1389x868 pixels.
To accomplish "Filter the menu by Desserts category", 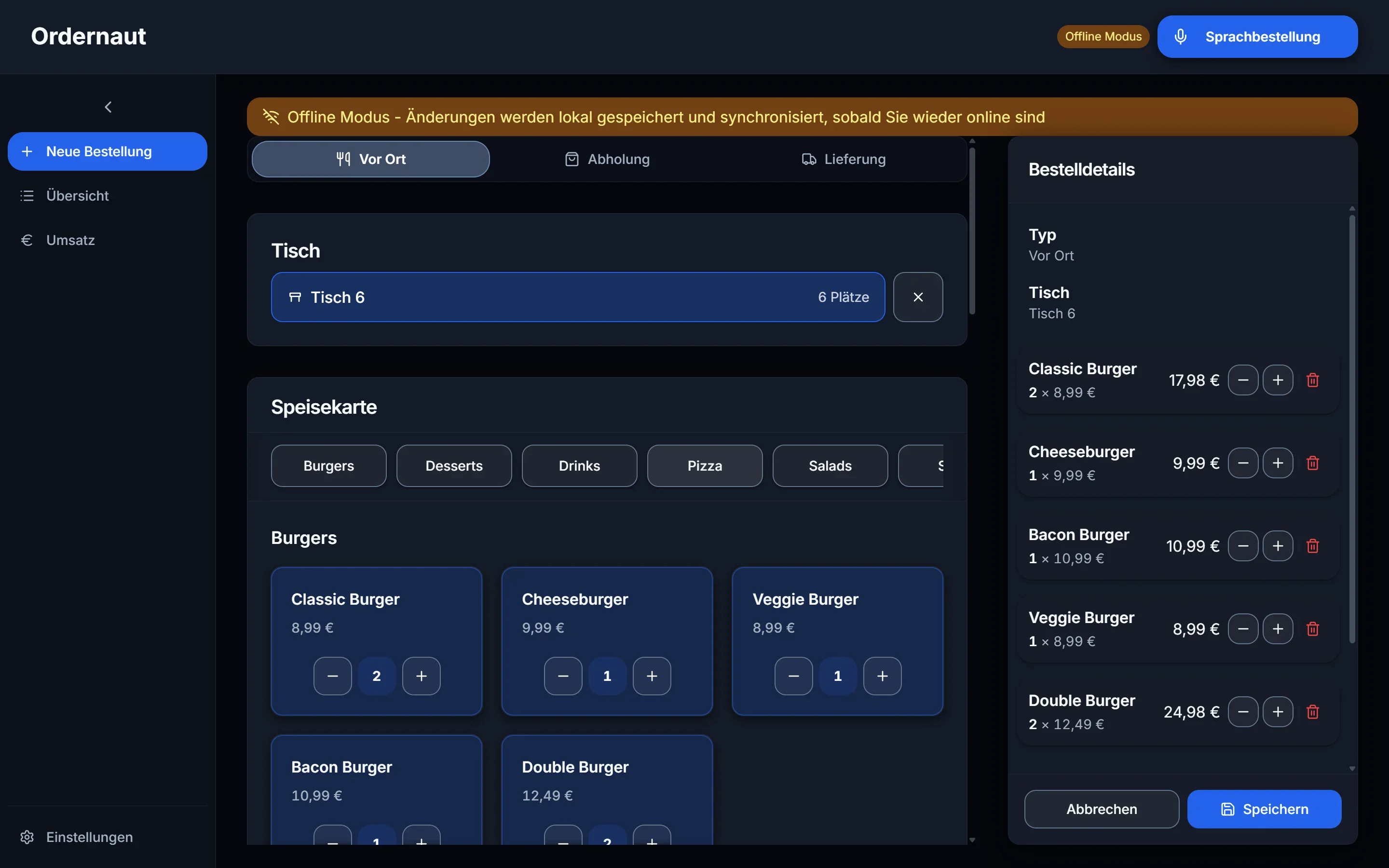I will click(x=454, y=465).
